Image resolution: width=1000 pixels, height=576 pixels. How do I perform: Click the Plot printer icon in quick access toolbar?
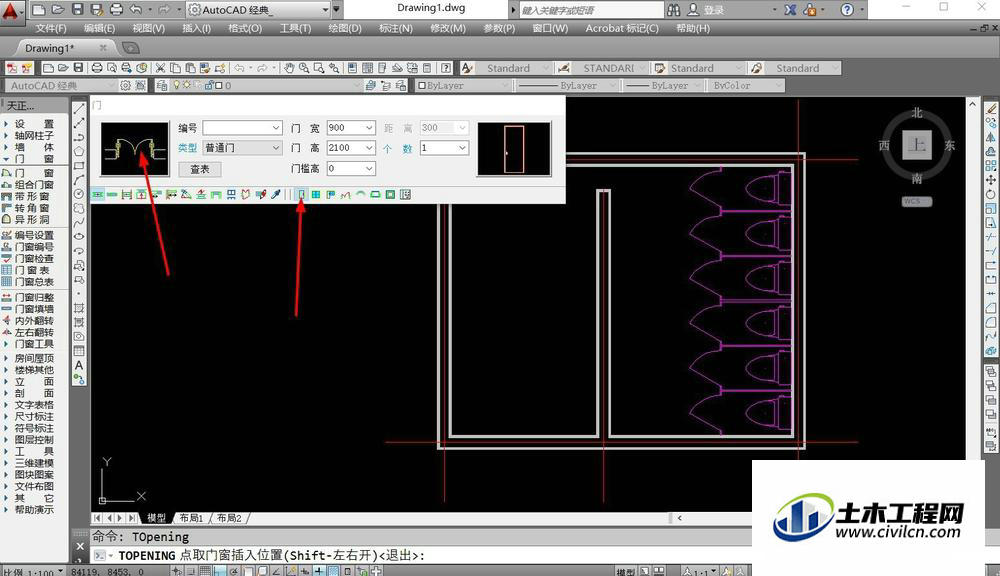117,10
